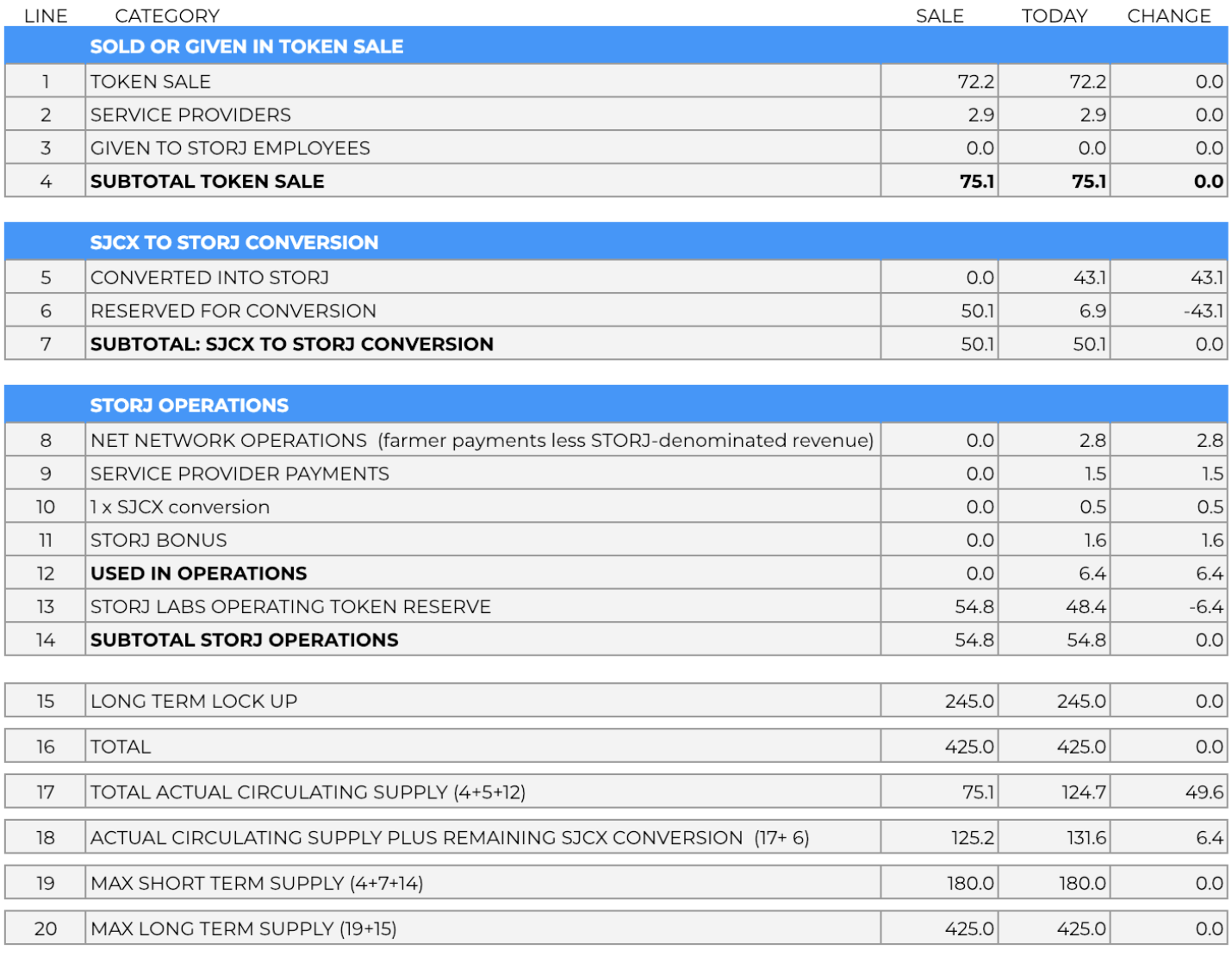
Task: Click CHANGE value -43.1 for RESERVED FOR CONVERSION
Action: tap(1204, 311)
